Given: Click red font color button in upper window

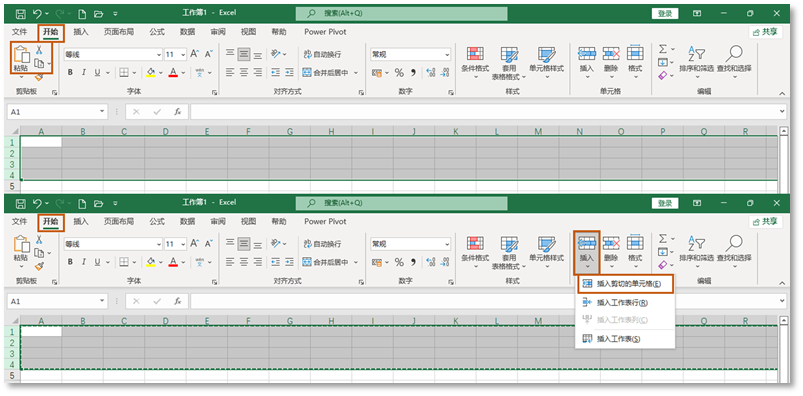Looking at the screenshot, I should [173, 73].
